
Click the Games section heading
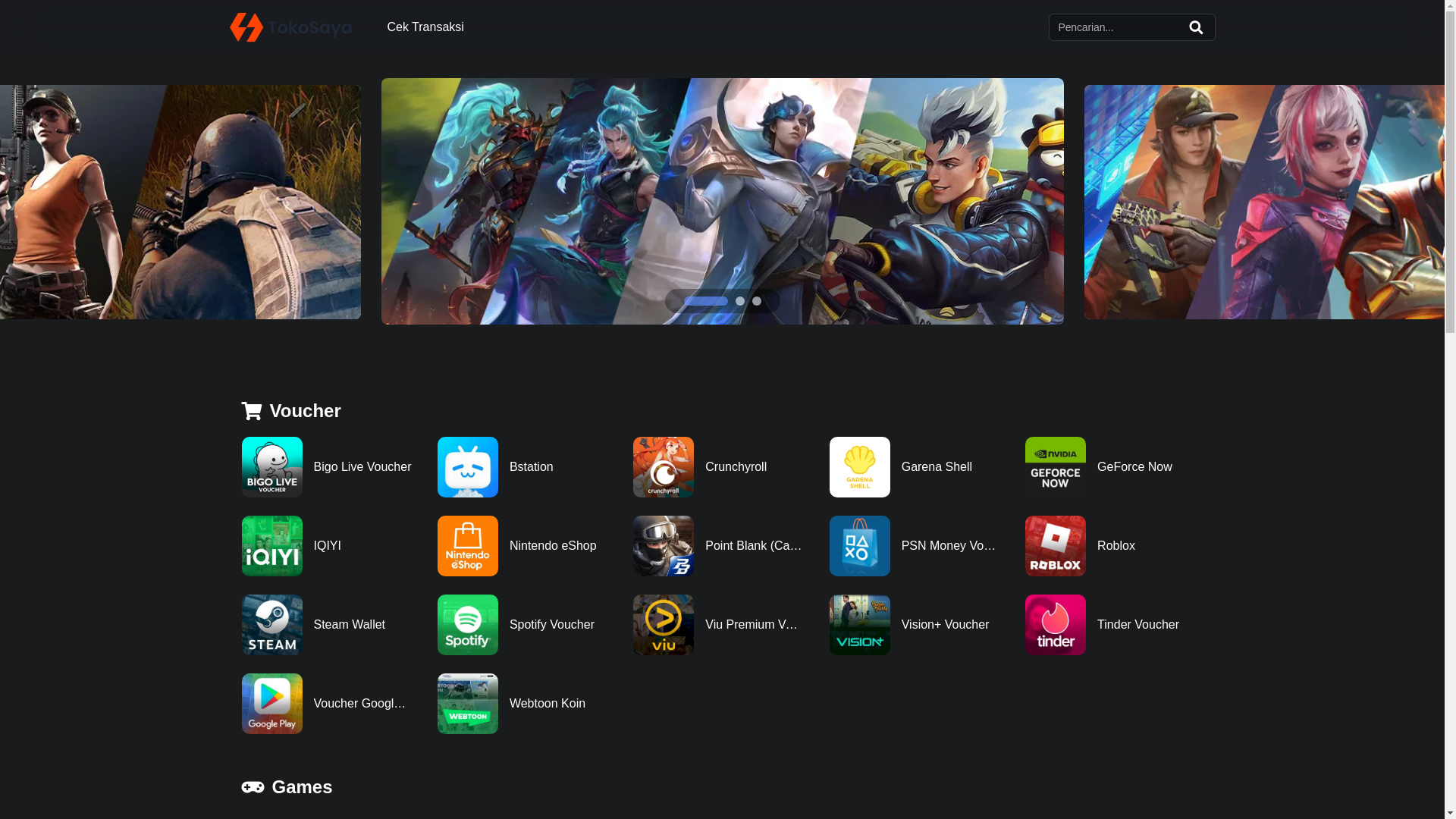pyautogui.click(x=287, y=787)
